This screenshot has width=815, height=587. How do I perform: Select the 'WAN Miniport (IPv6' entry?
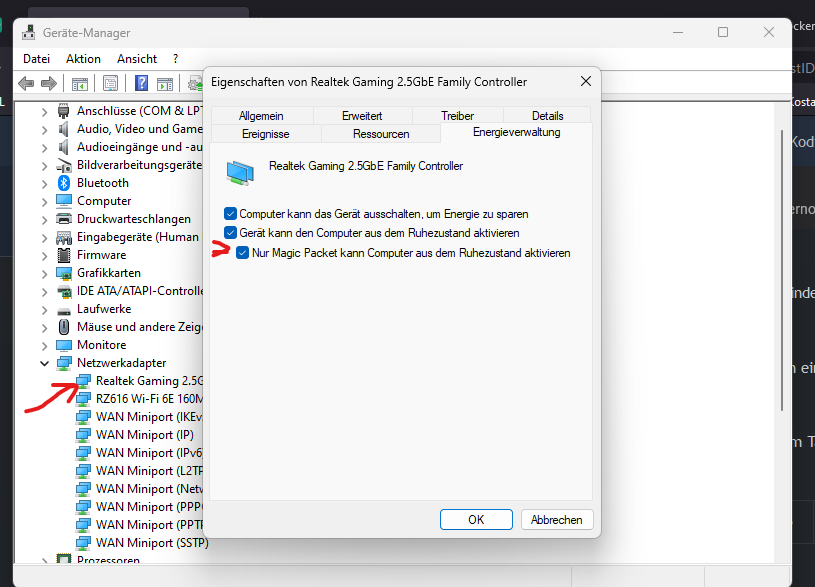point(149,453)
